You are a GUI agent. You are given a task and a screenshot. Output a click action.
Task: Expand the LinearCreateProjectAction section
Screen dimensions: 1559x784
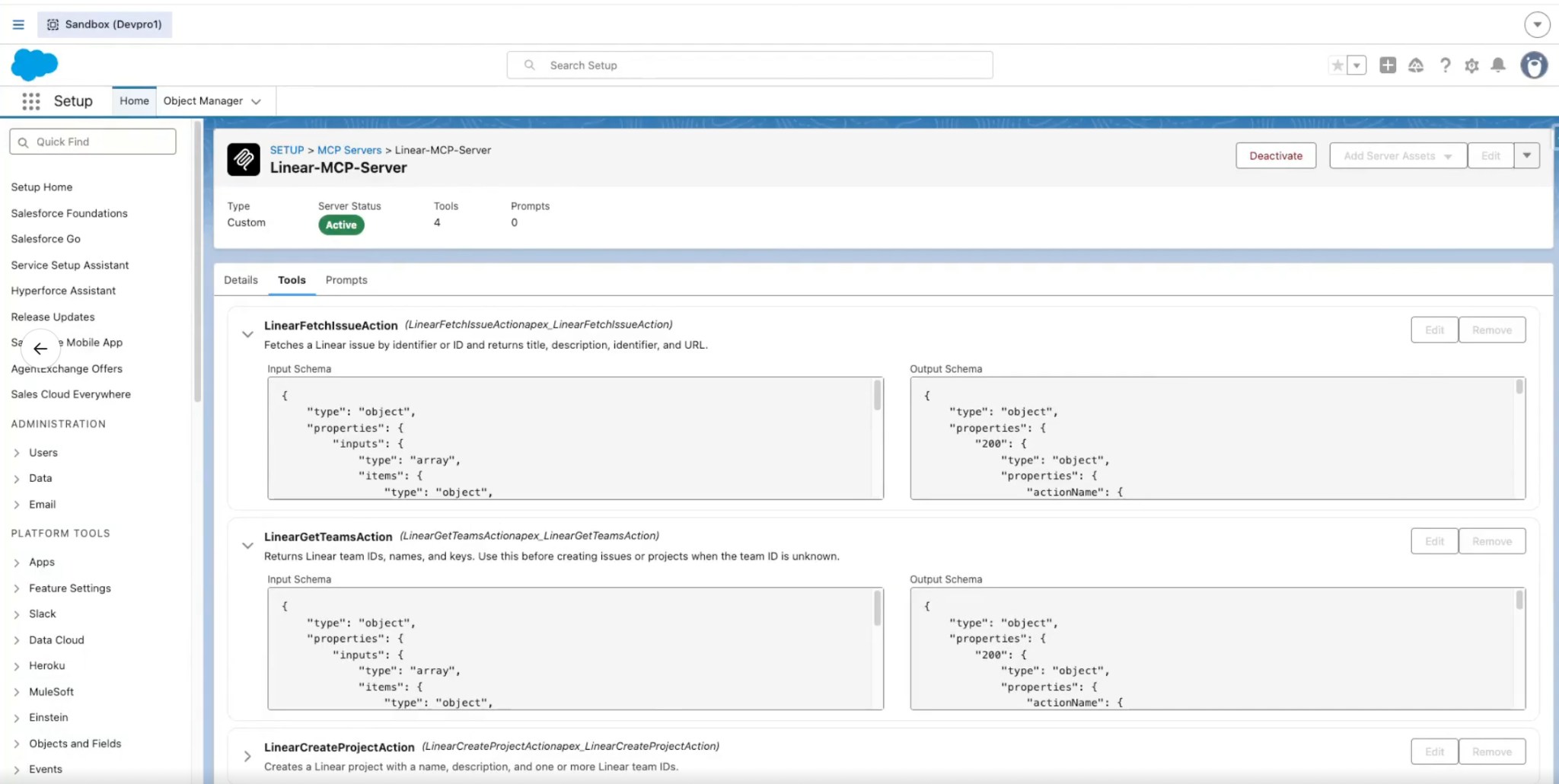[x=247, y=756]
